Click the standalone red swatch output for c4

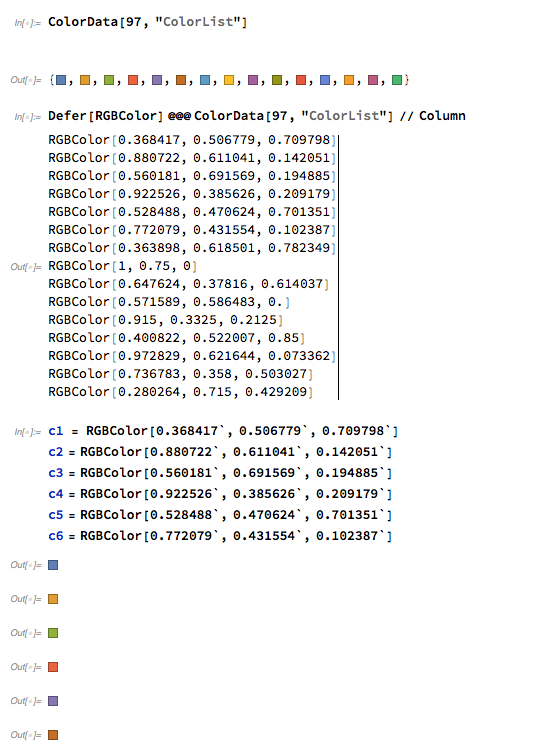(x=53, y=667)
